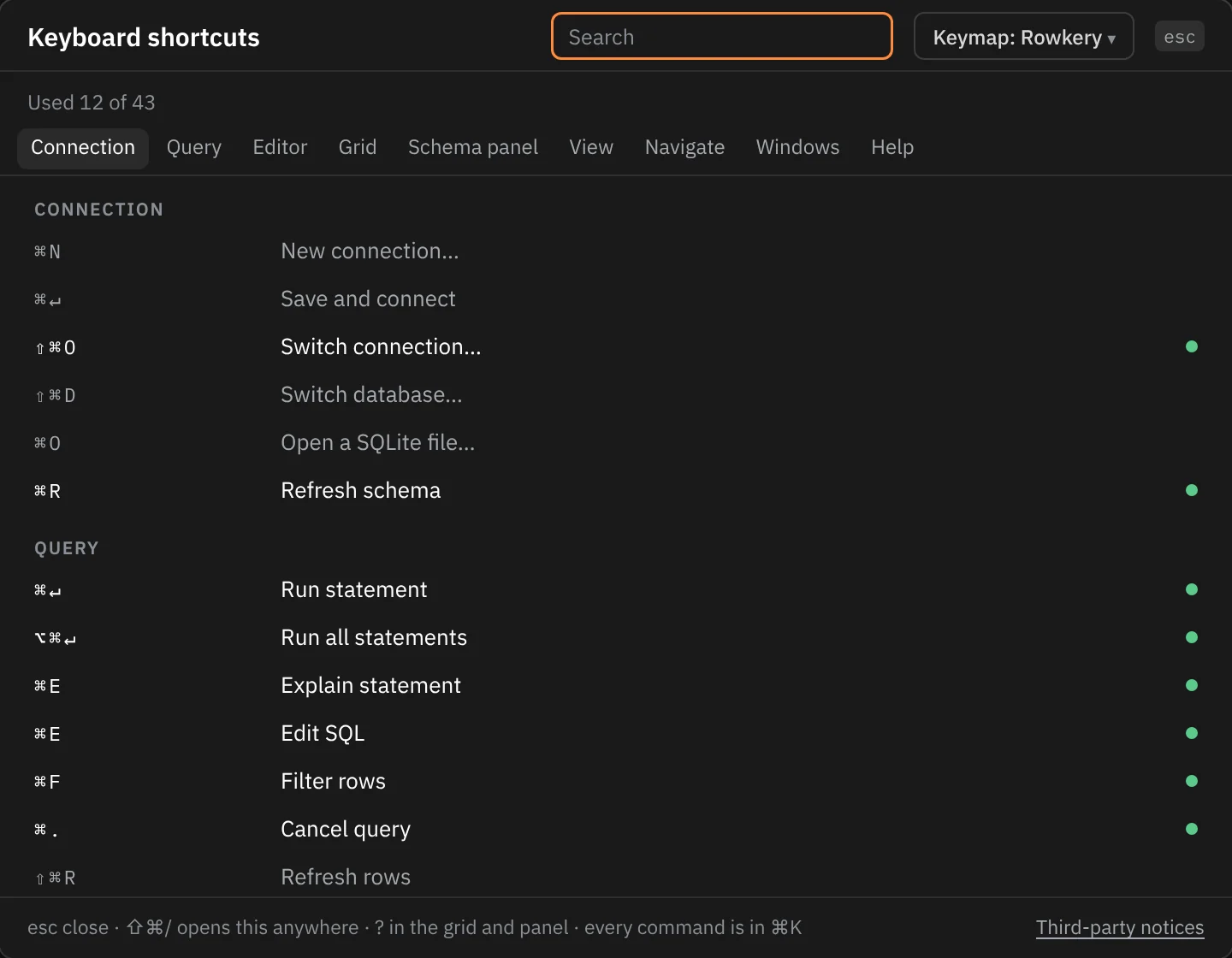The image size is (1232, 958).
Task: Click the green dot beside Filter rows
Action: (1192, 781)
